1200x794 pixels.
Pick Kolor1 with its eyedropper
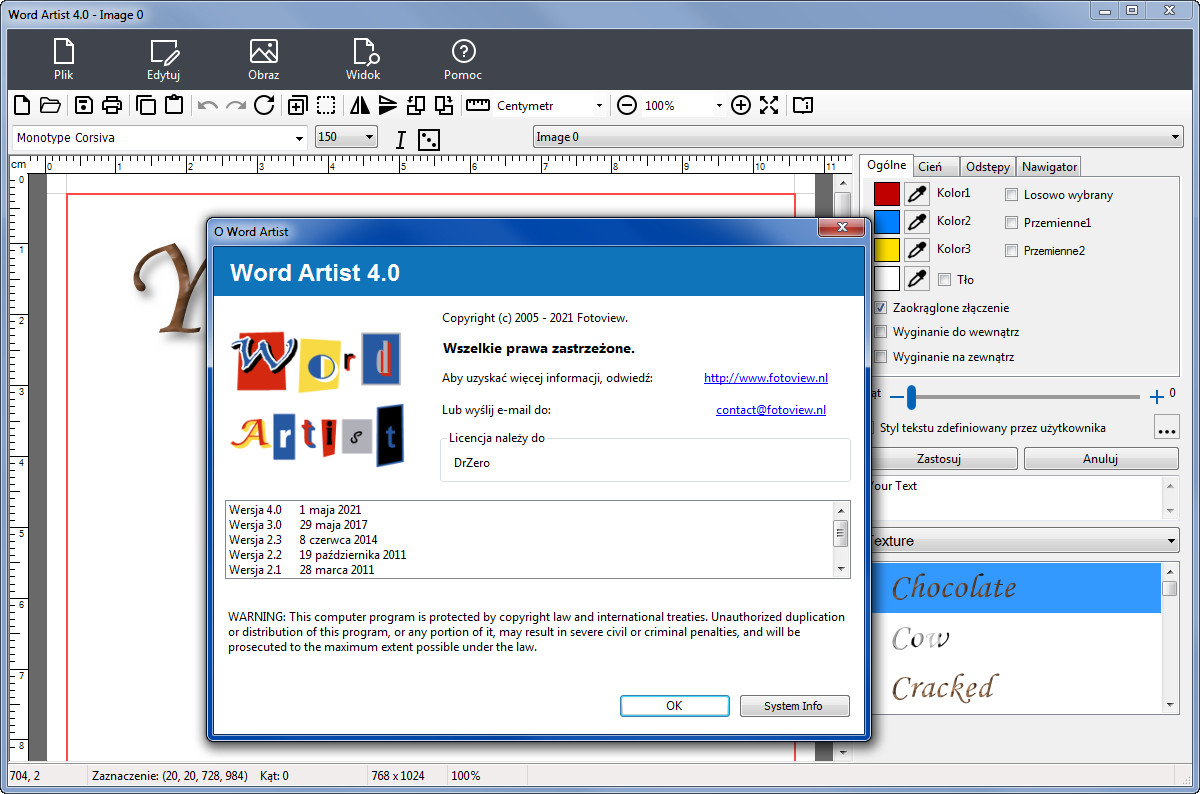[917, 194]
